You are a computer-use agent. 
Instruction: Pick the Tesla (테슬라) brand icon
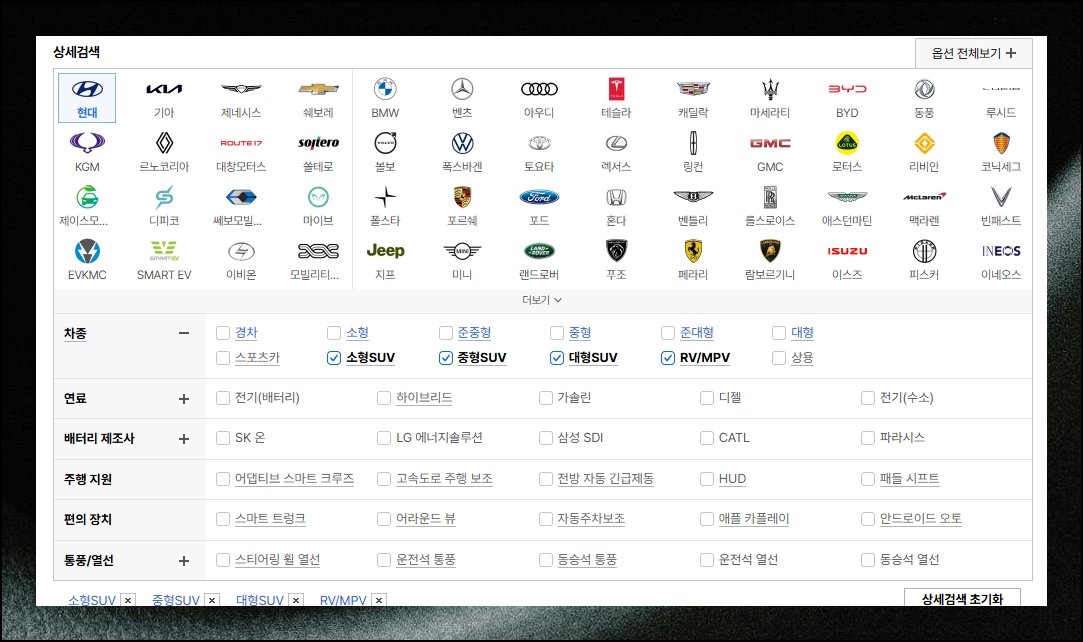[x=616, y=89]
